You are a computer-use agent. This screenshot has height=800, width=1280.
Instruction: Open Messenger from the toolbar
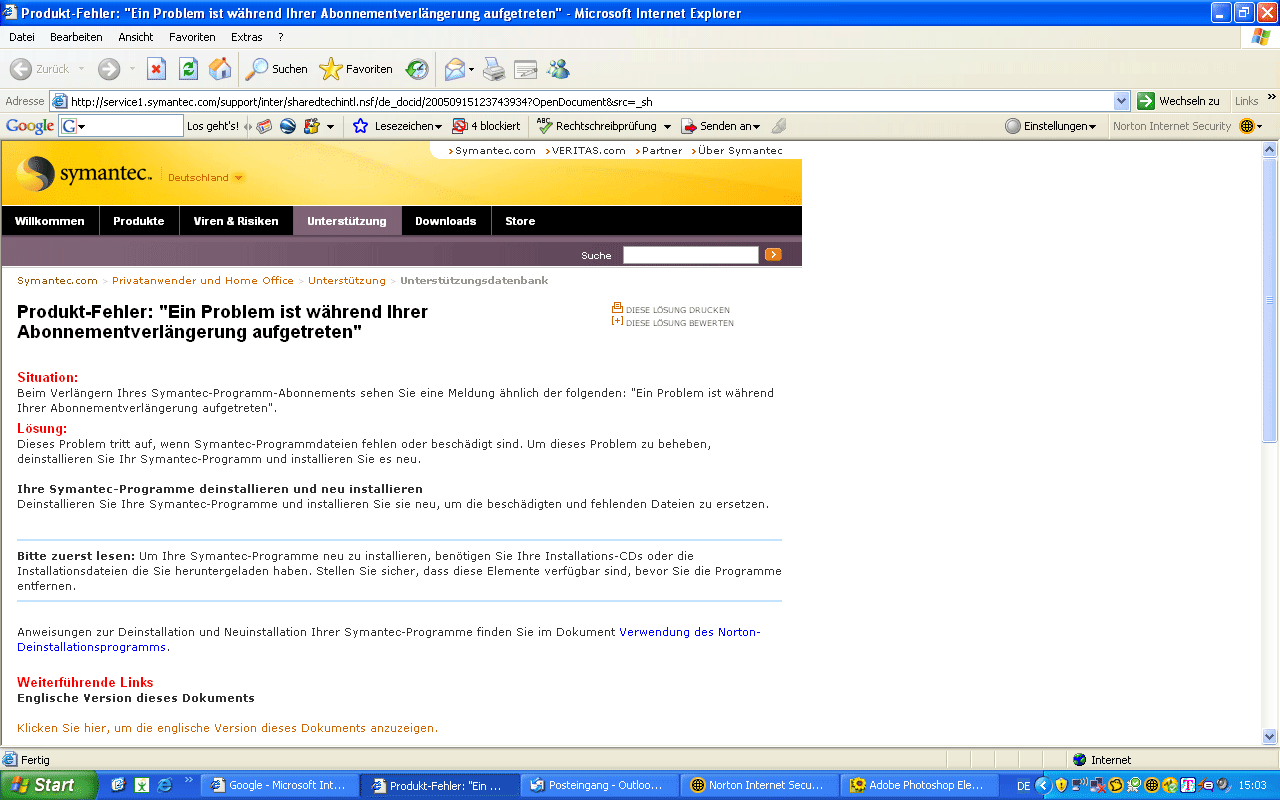tap(558, 69)
